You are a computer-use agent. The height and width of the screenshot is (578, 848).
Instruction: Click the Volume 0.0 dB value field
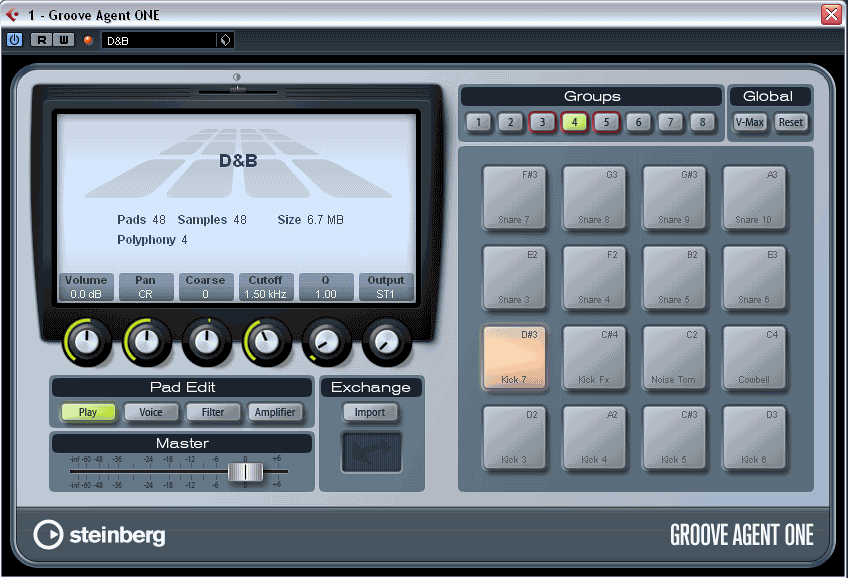(x=86, y=294)
